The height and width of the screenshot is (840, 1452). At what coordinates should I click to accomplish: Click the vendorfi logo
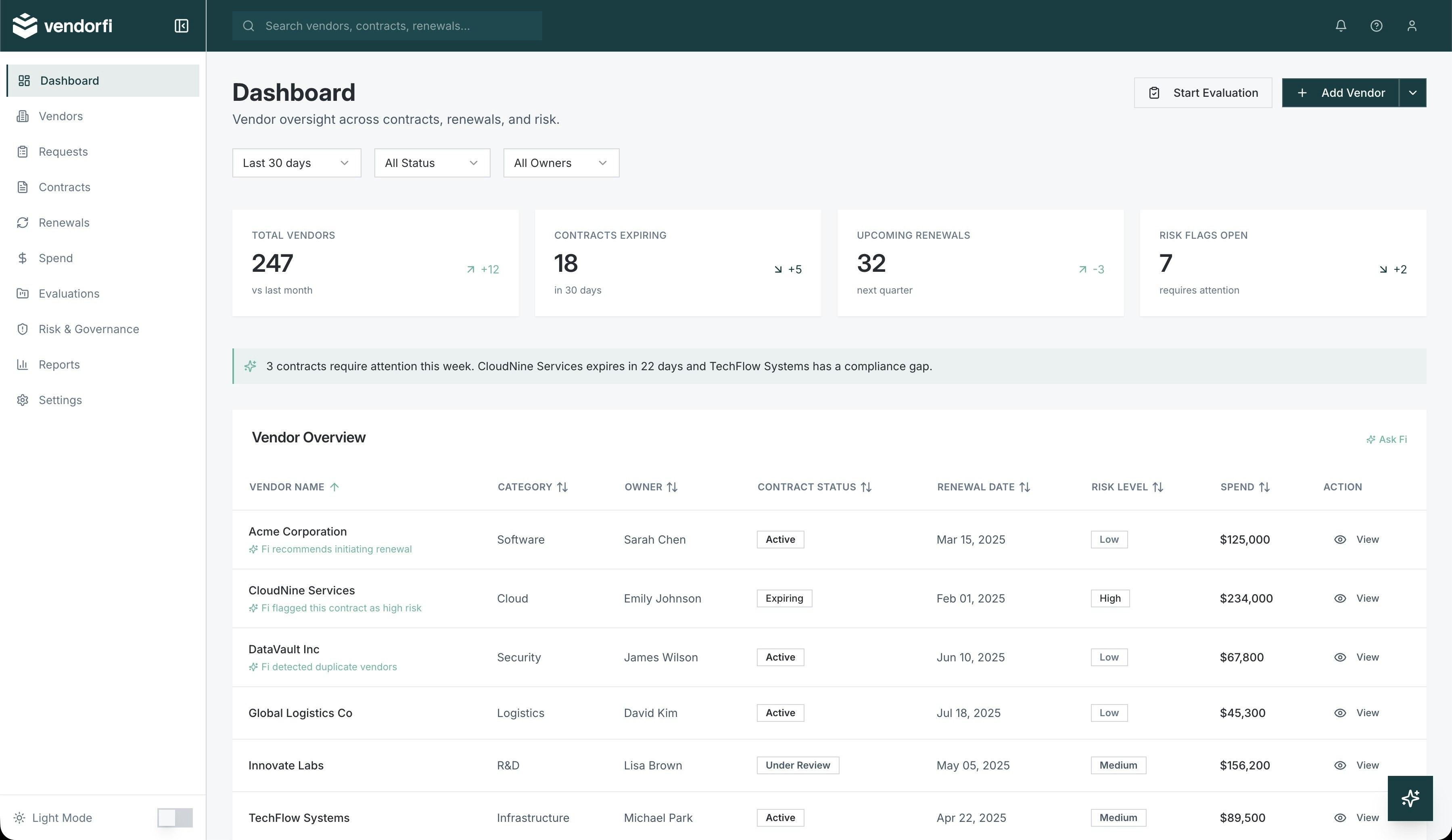[62, 26]
